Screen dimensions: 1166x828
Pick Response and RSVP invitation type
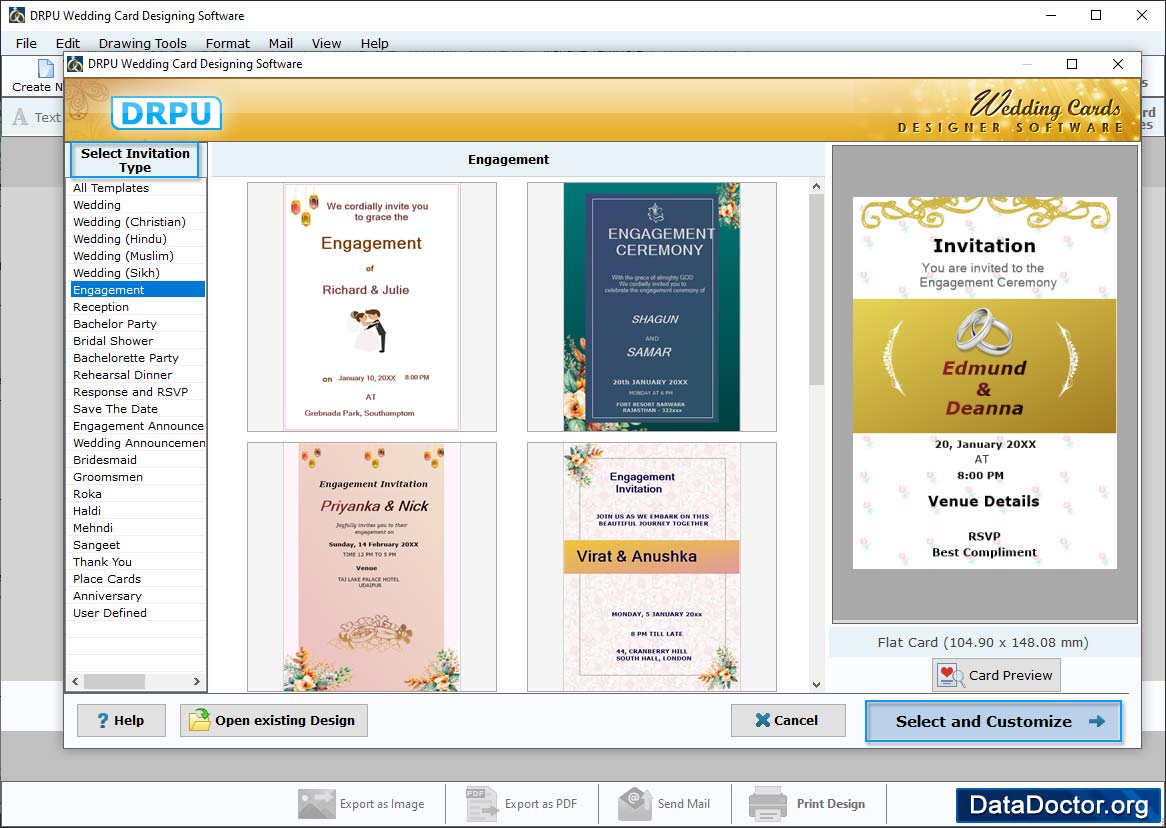[x=138, y=392]
